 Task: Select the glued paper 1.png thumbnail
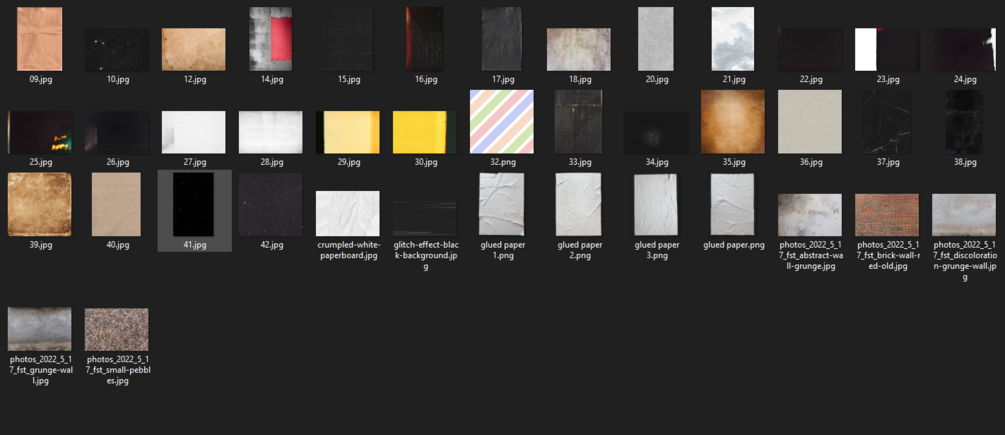click(502, 204)
